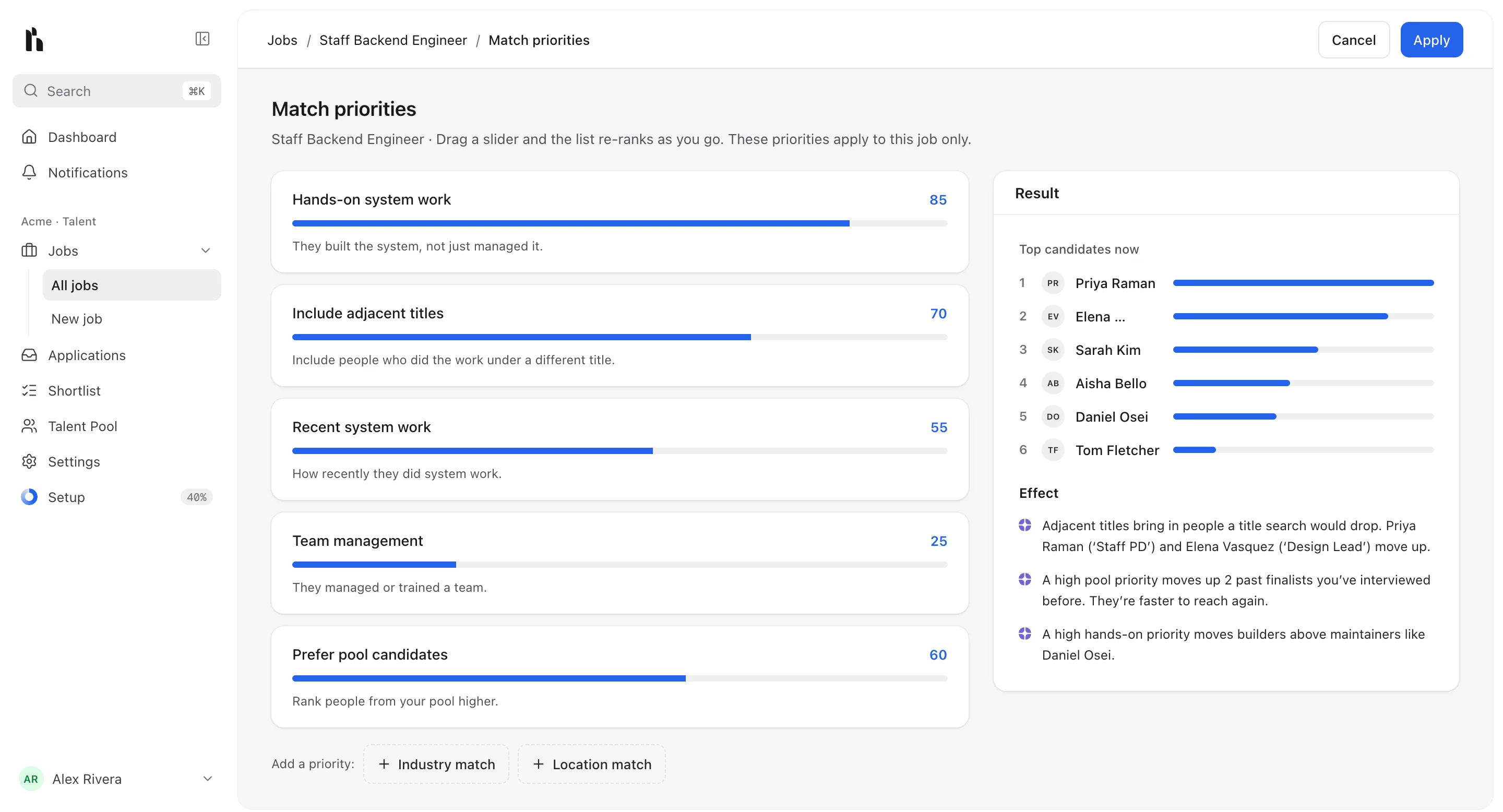Select All jobs in the sidebar
This screenshot has height=812, width=1503.
click(132, 285)
